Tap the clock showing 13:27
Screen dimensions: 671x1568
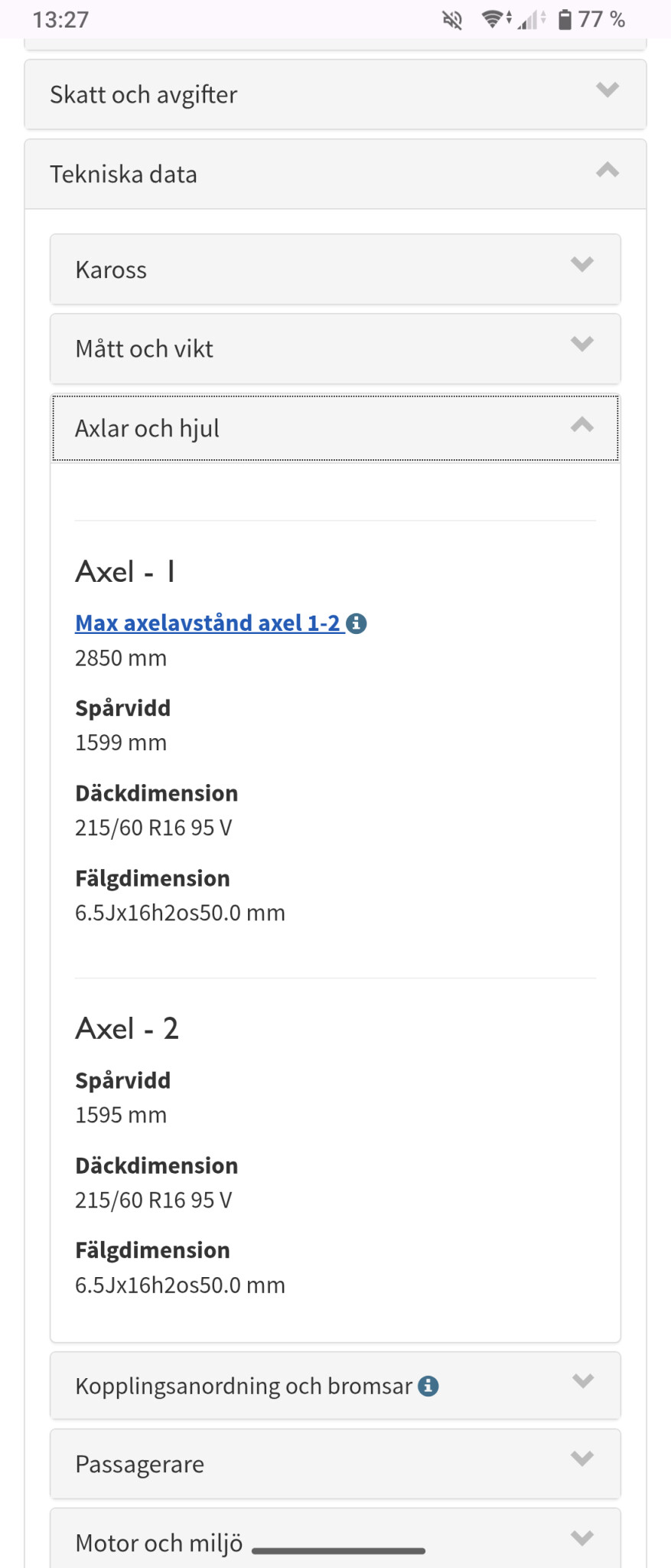pos(60,20)
